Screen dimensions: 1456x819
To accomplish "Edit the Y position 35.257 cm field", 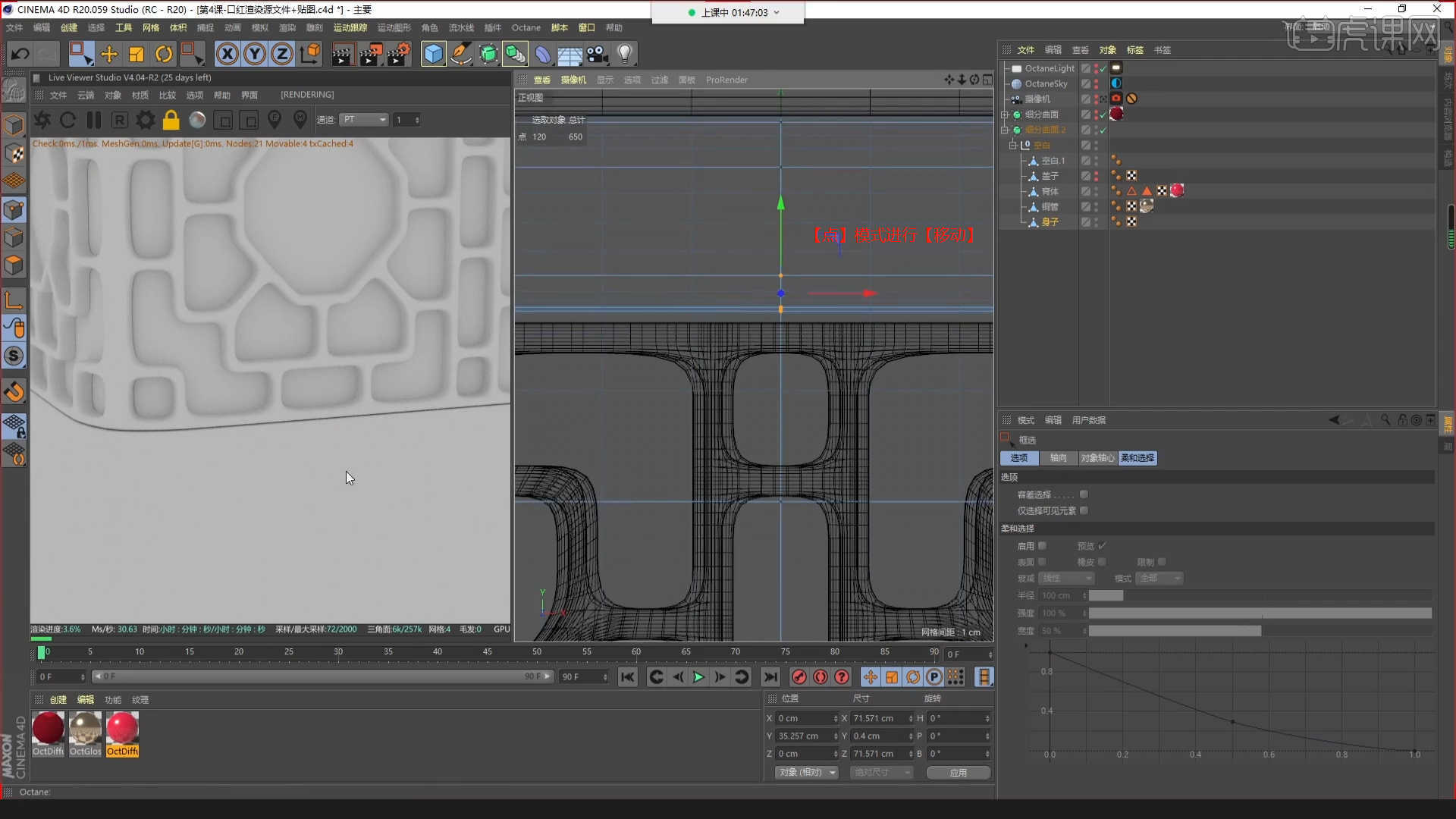I will click(807, 736).
